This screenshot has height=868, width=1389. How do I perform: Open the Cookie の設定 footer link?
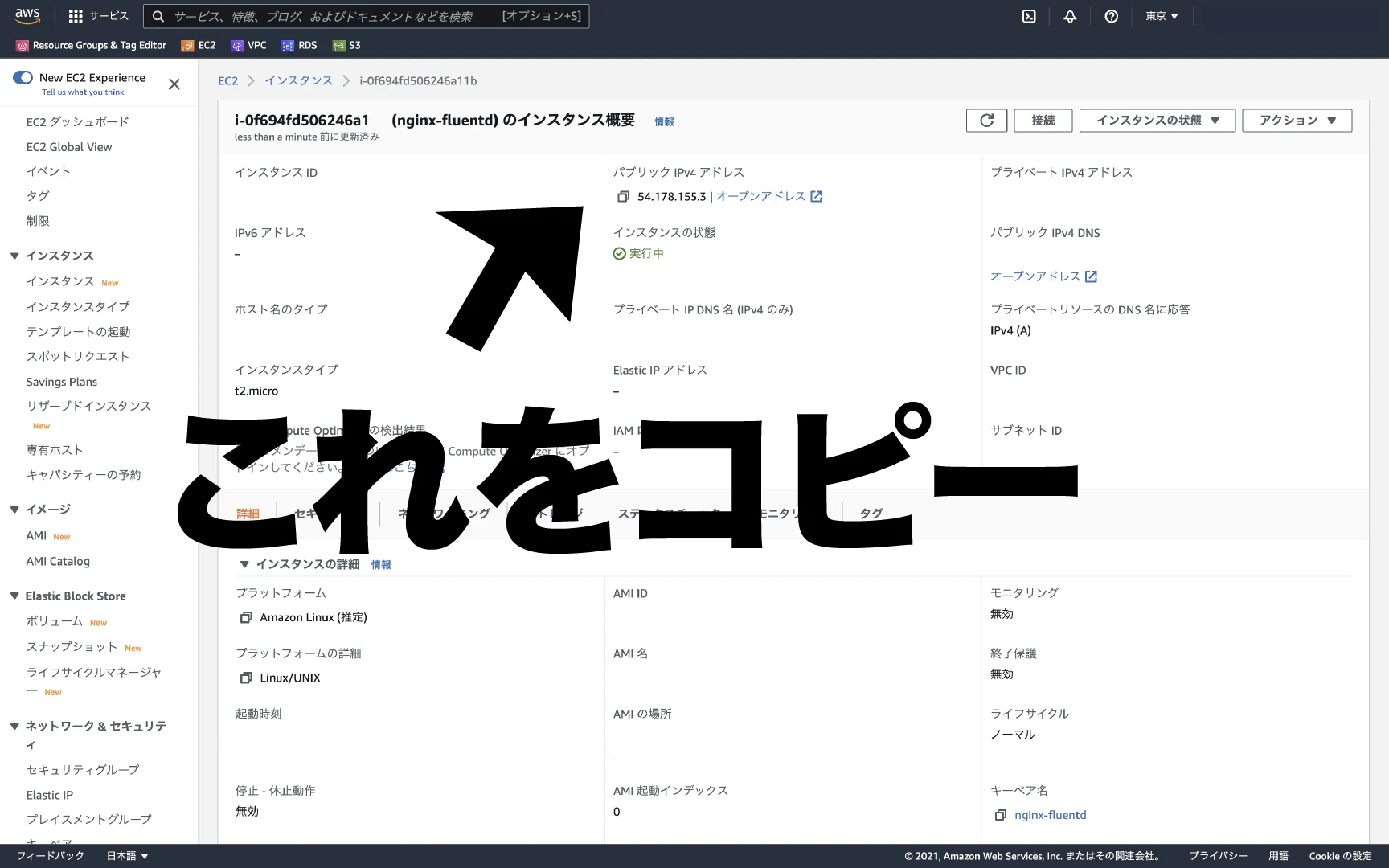pos(1340,856)
